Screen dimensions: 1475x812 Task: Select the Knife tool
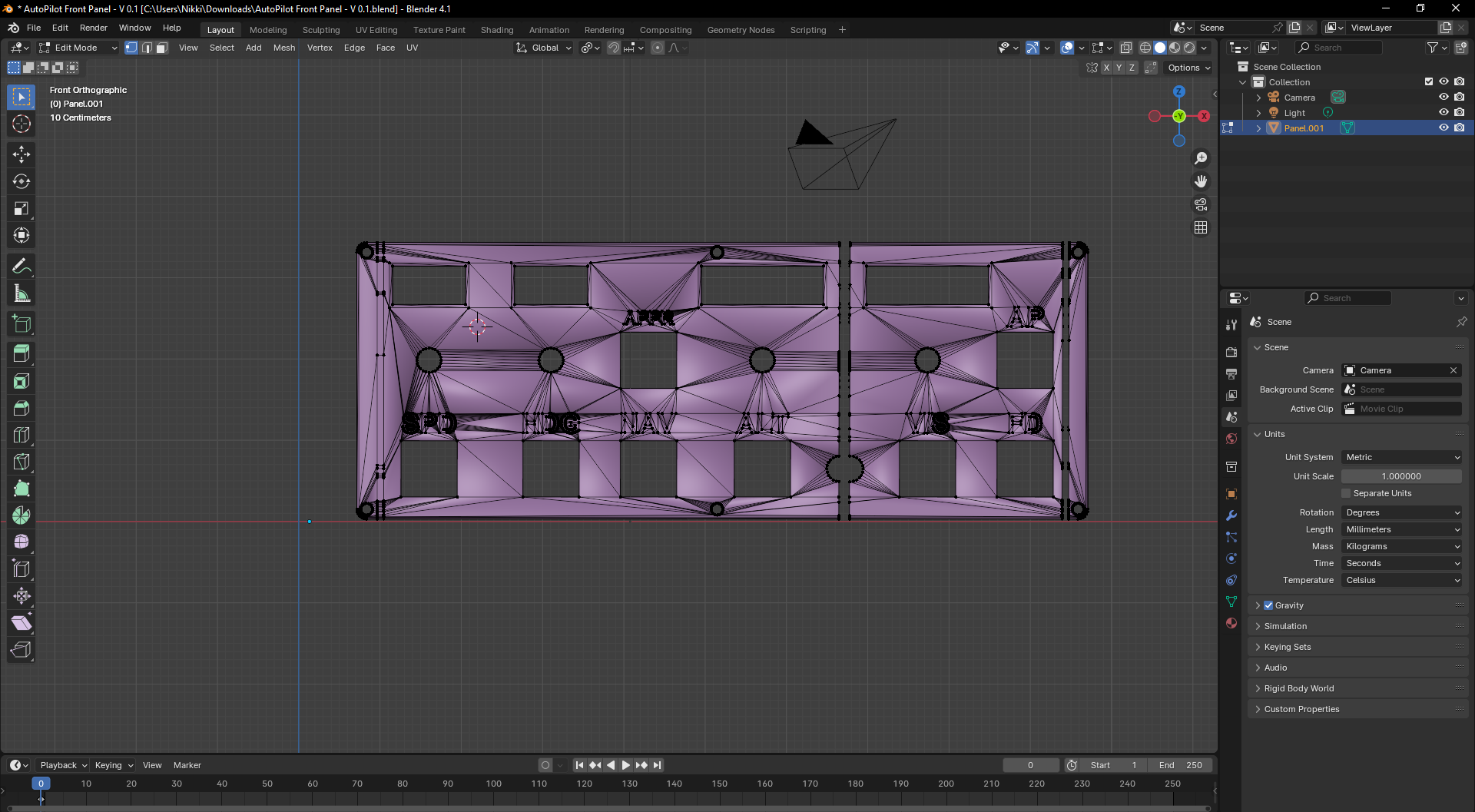22,462
